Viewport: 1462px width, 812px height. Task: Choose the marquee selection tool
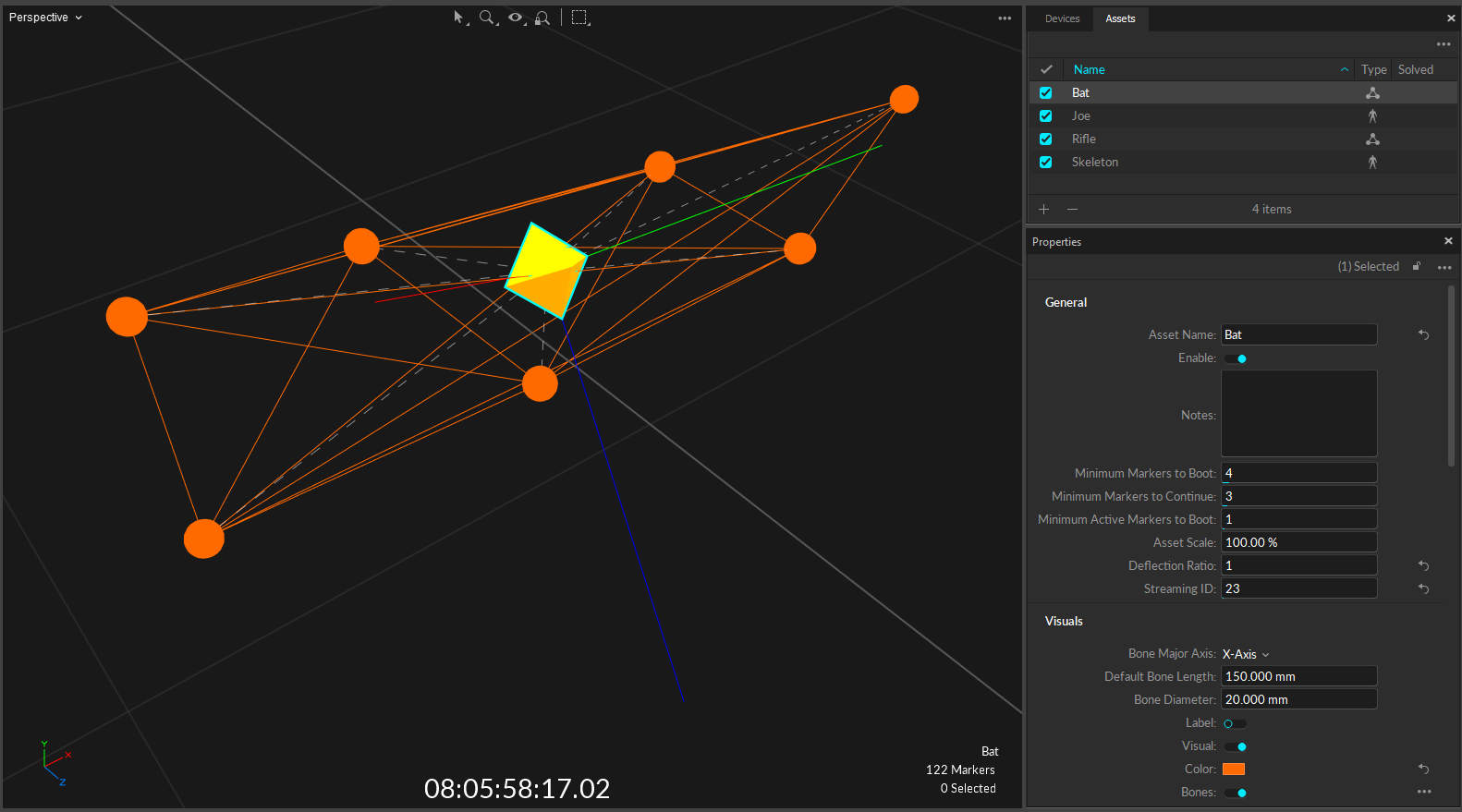click(579, 18)
